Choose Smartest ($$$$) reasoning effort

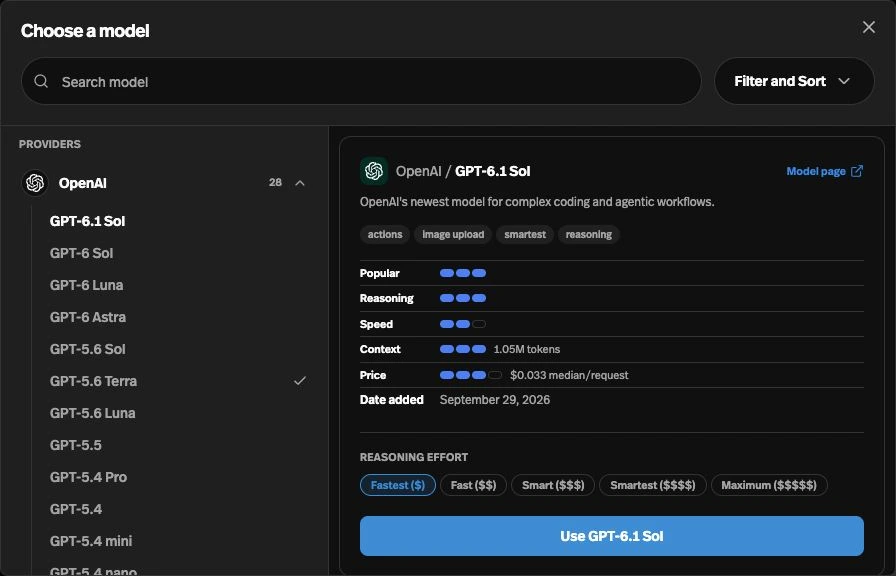click(653, 485)
